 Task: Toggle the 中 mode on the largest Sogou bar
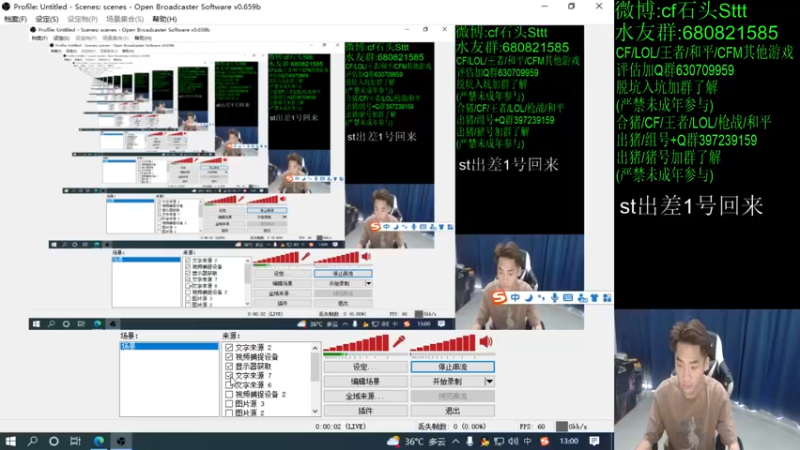515,297
